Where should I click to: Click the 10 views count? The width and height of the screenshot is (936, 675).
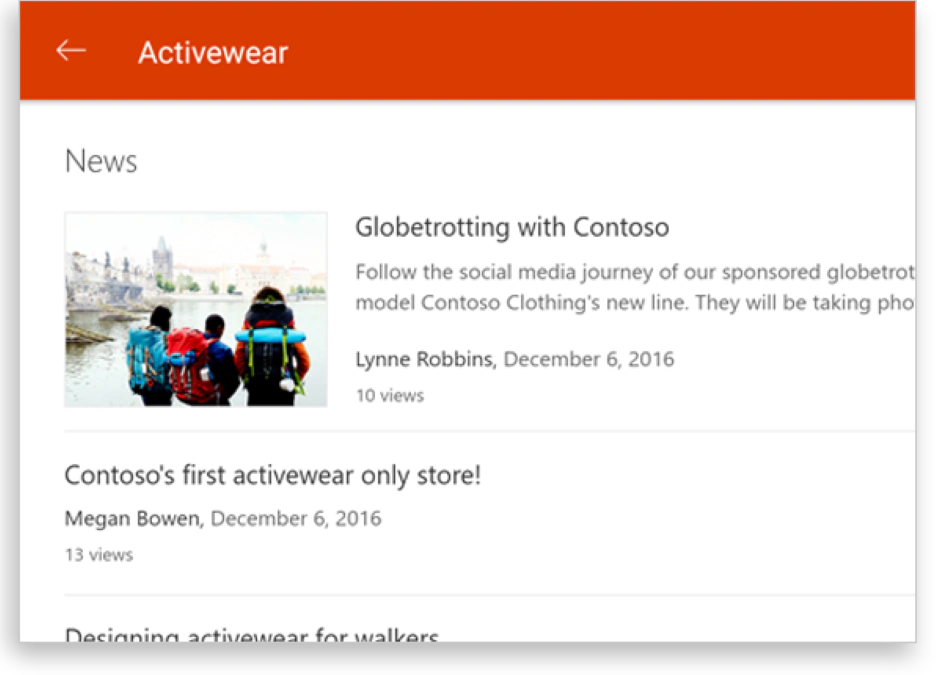coord(389,395)
